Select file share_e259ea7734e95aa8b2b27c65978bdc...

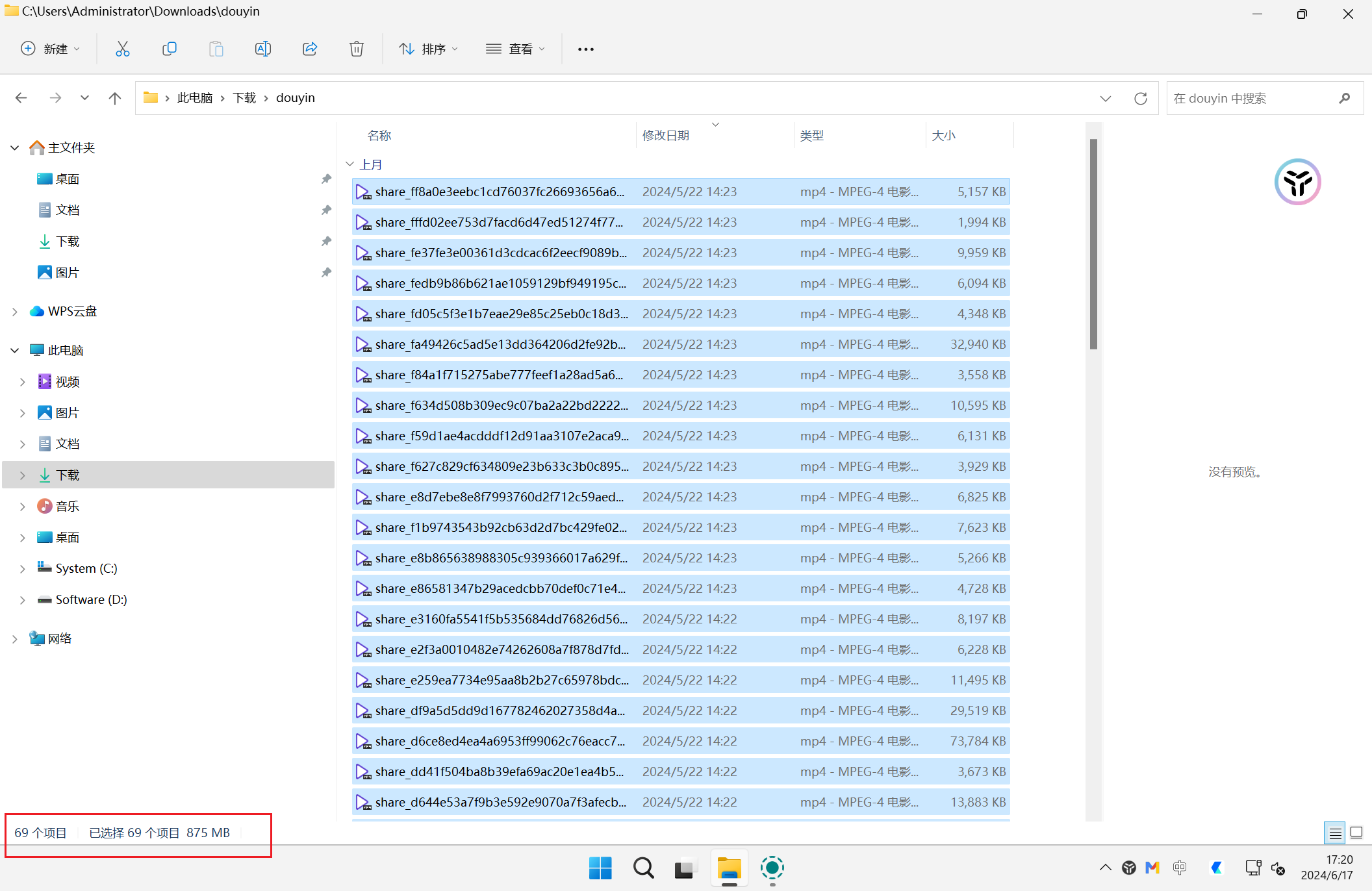pyautogui.click(x=681, y=680)
